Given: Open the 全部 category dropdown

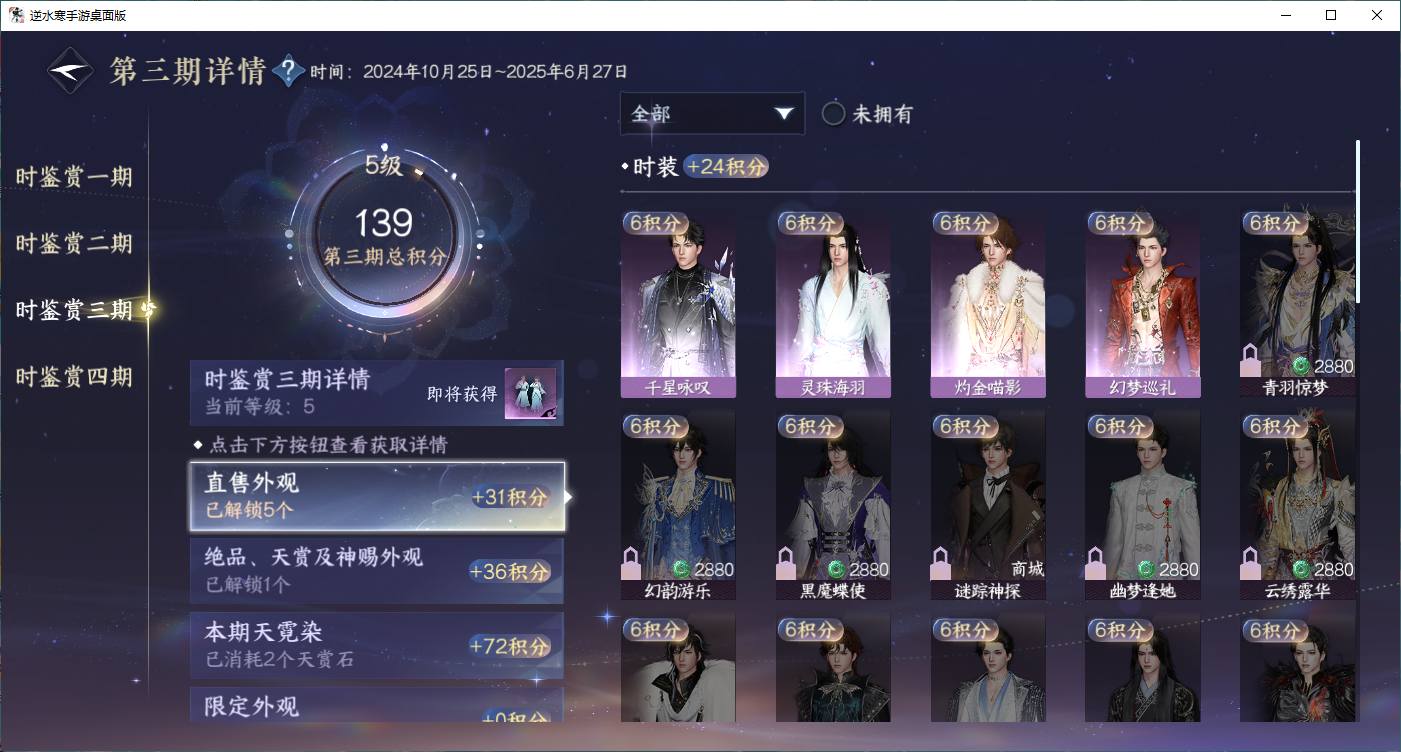Looking at the screenshot, I should tap(712, 114).
